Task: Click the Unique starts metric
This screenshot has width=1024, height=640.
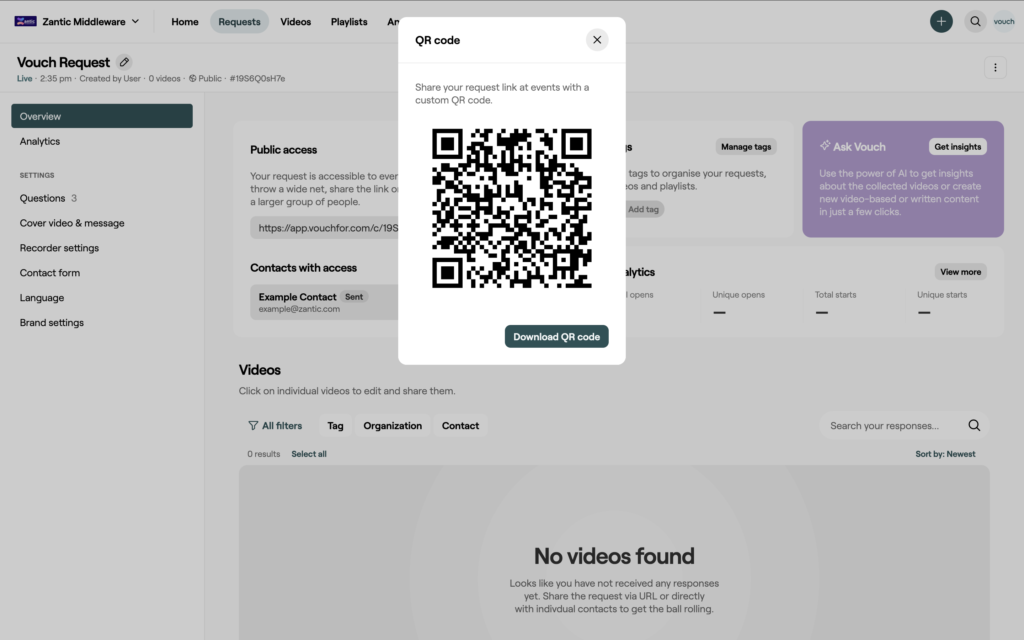Action: coord(942,303)
